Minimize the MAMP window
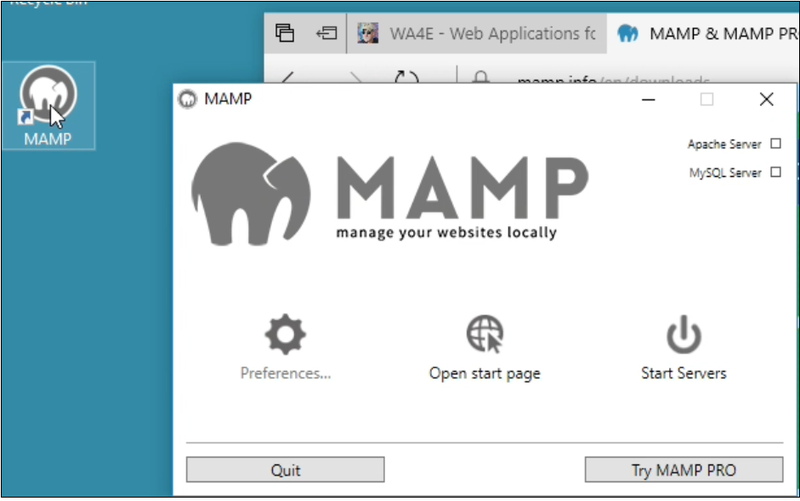Viewport: 800px width, 501px height. pyautogui.click(x=648, y=99)
